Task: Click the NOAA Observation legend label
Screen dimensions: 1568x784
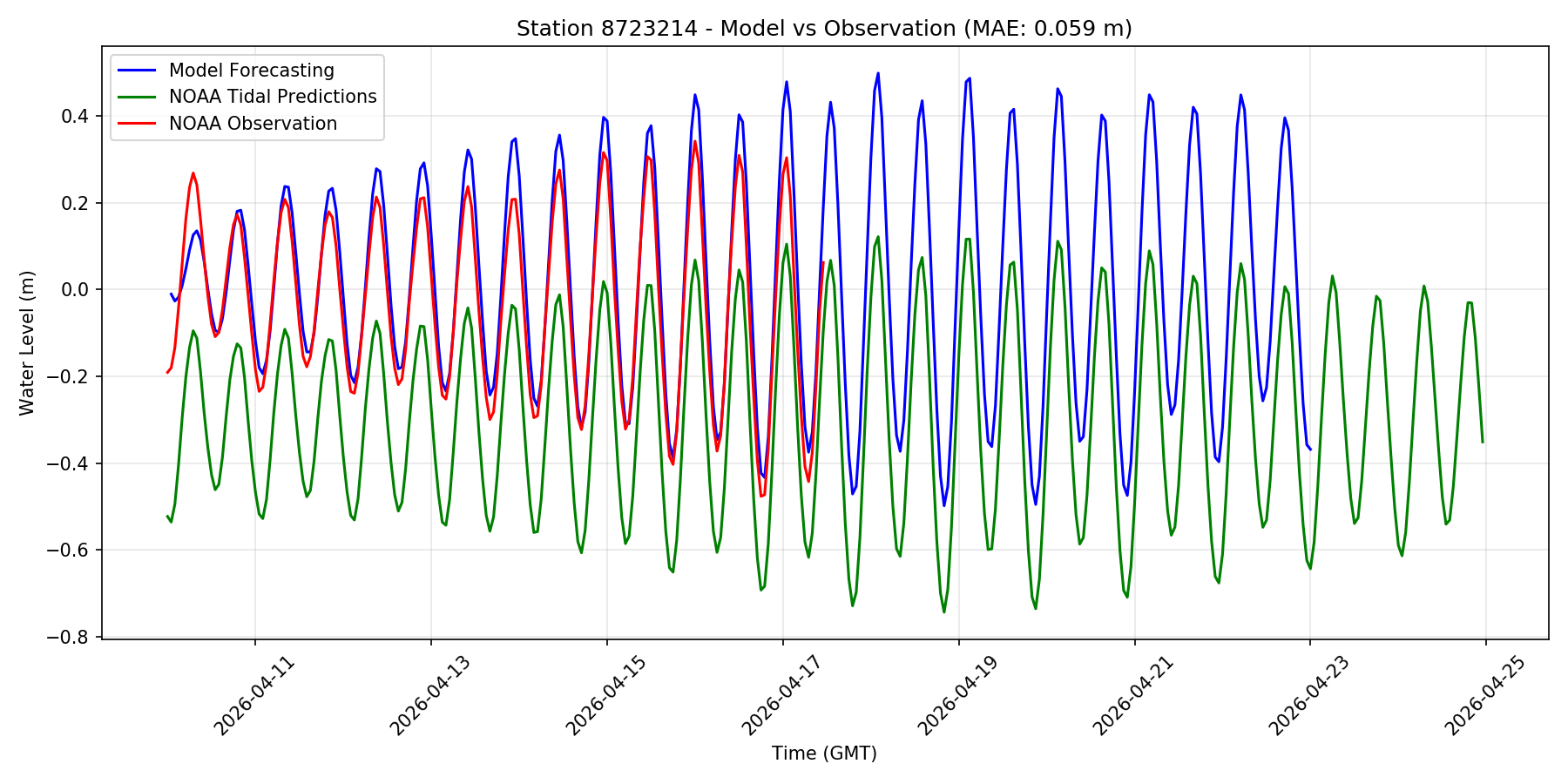Action: click(x=253, y=124)
